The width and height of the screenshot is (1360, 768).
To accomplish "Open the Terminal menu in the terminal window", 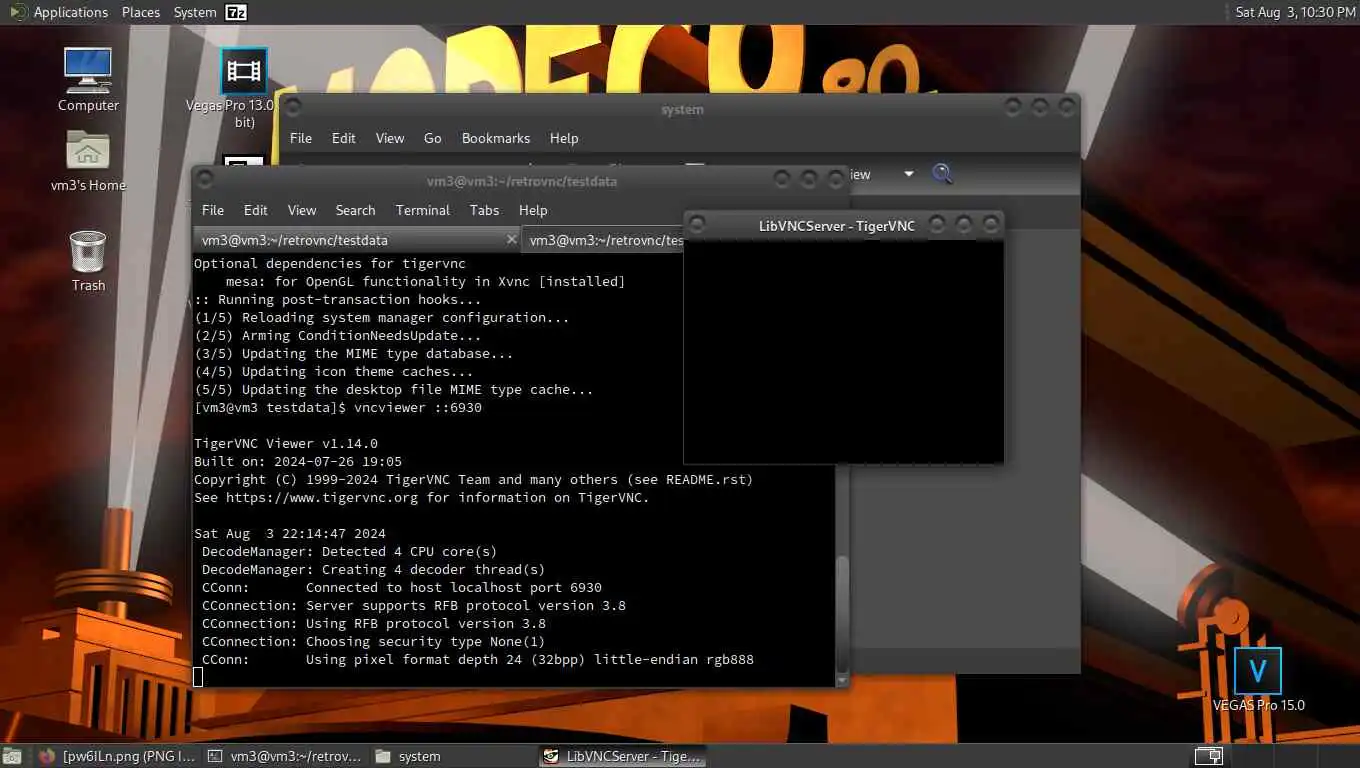I will tap(423, 210).
